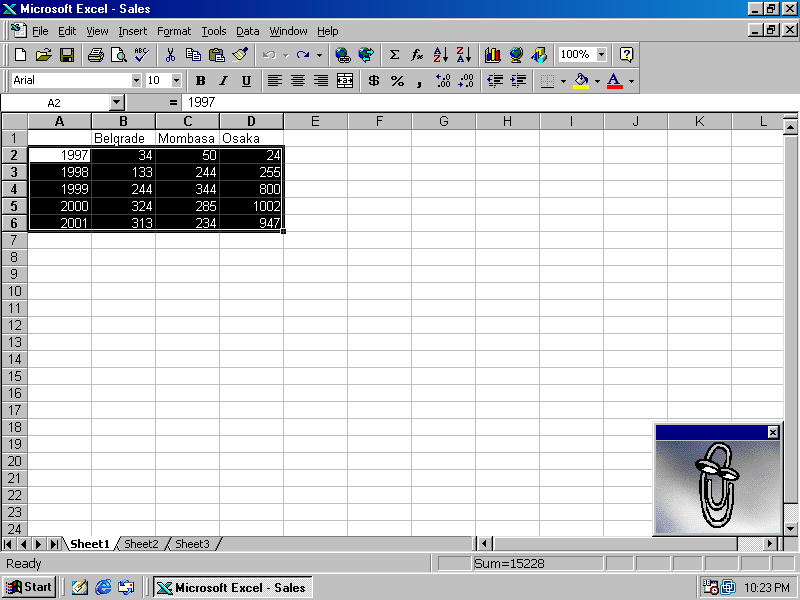Open the Edit menu
The image size is (800, 600).
coord(67,31)
